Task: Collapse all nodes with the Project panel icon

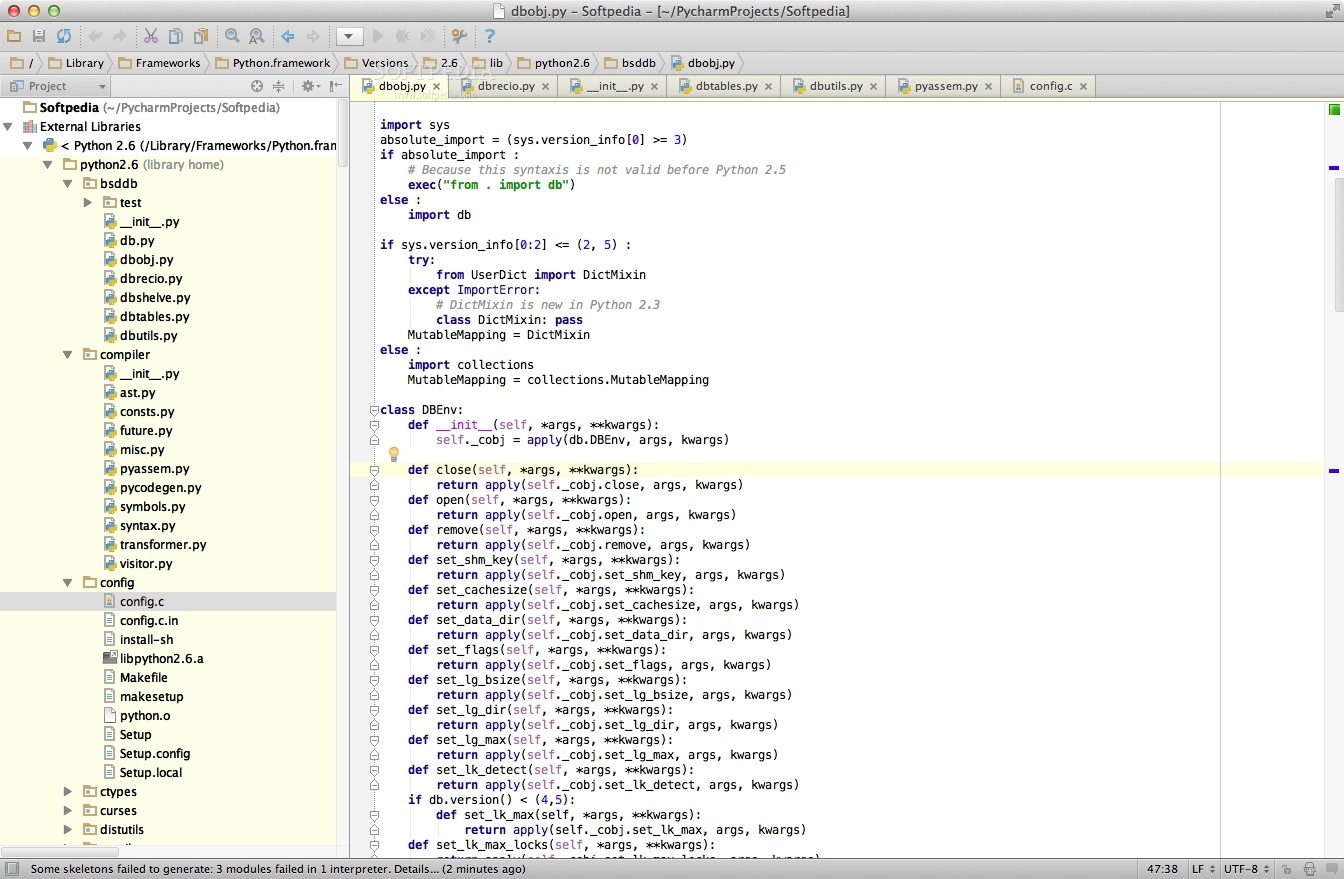Action: coord(279,86)
